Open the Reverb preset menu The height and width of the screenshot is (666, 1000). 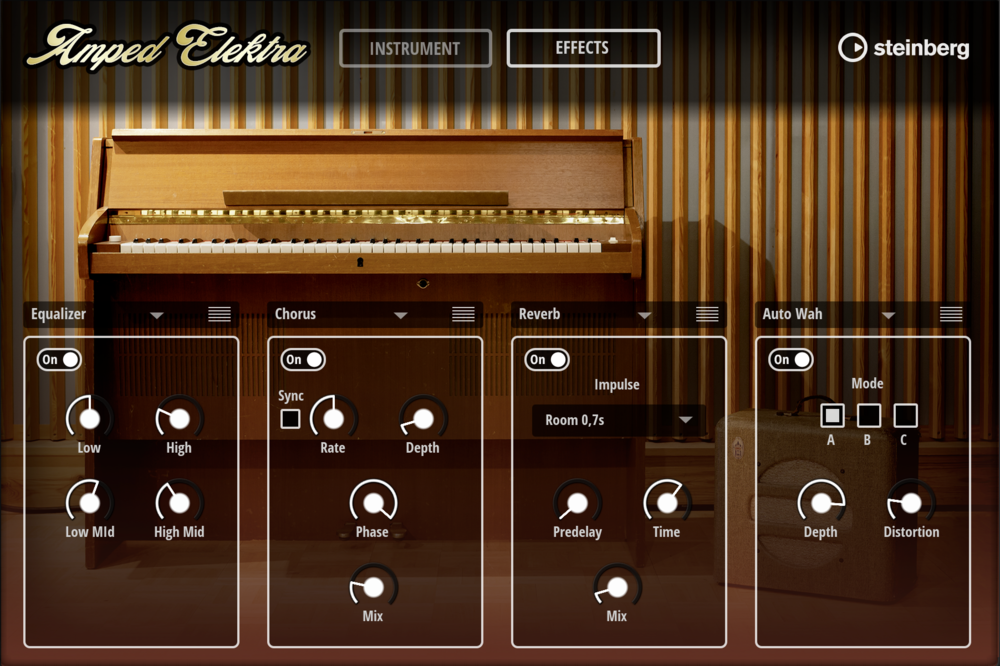[x=706, y=313]
